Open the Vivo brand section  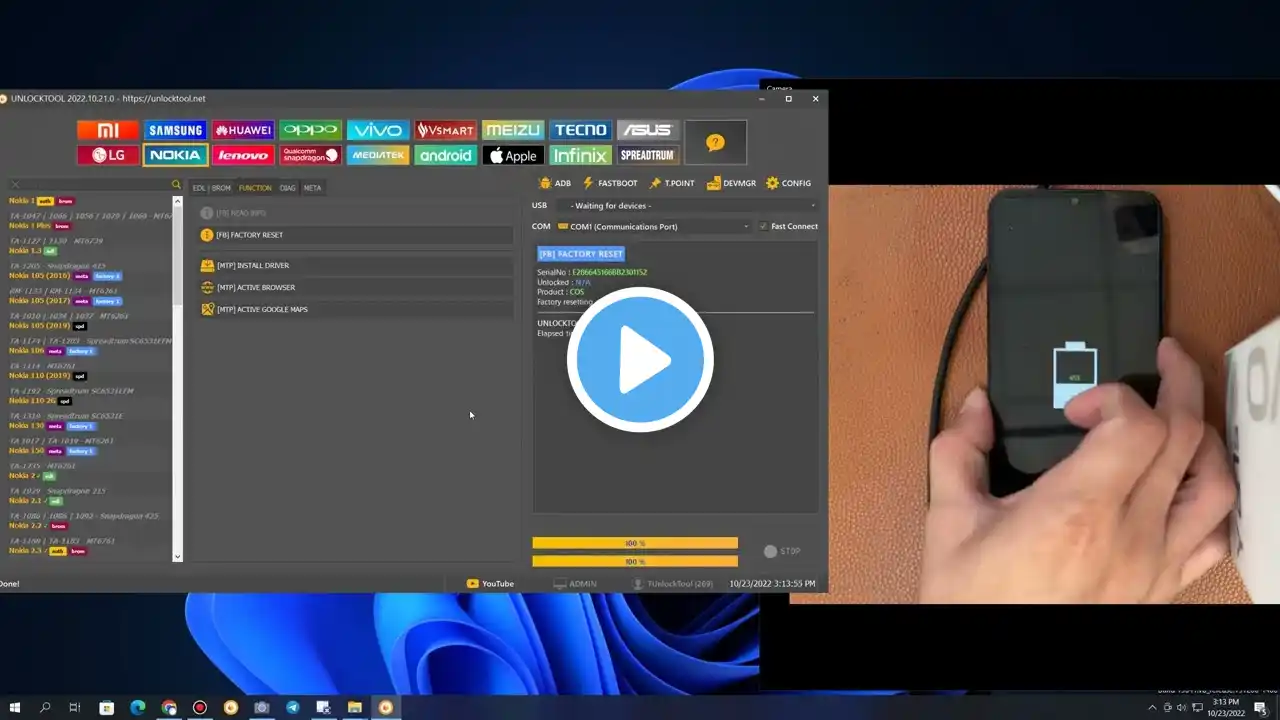(x=378, y=131)
